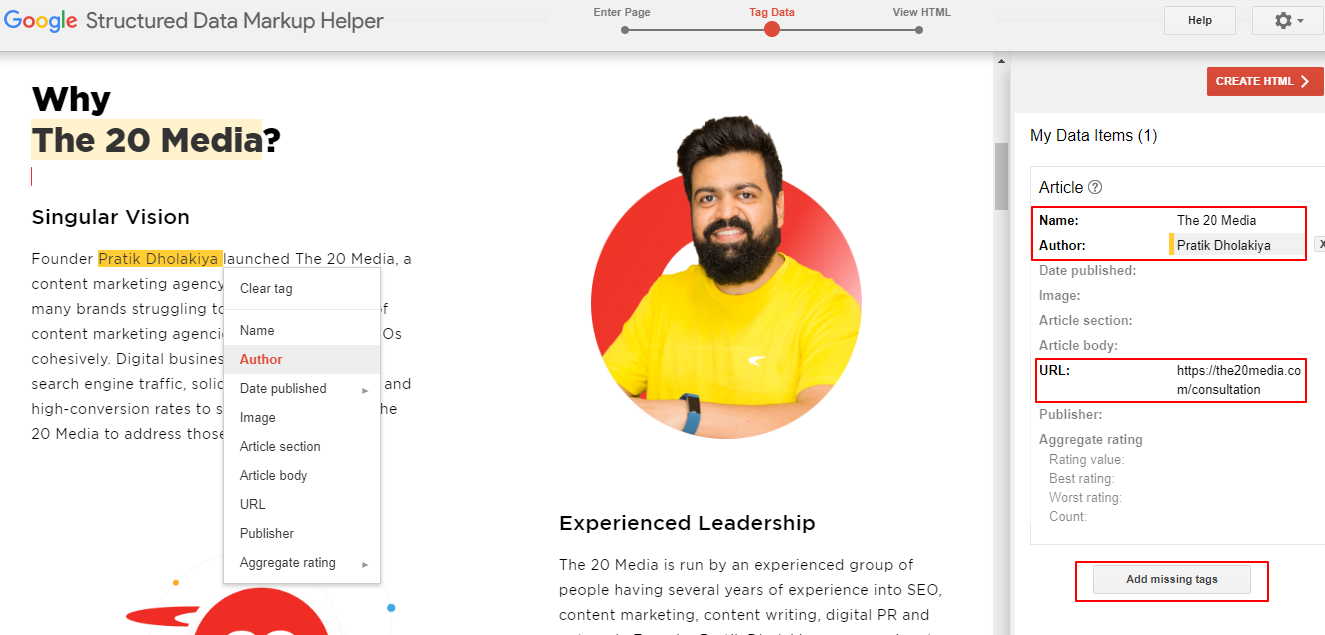Expand Date published submenu
The height and width of the screenshot is (635, 1325).
[302, 389]
